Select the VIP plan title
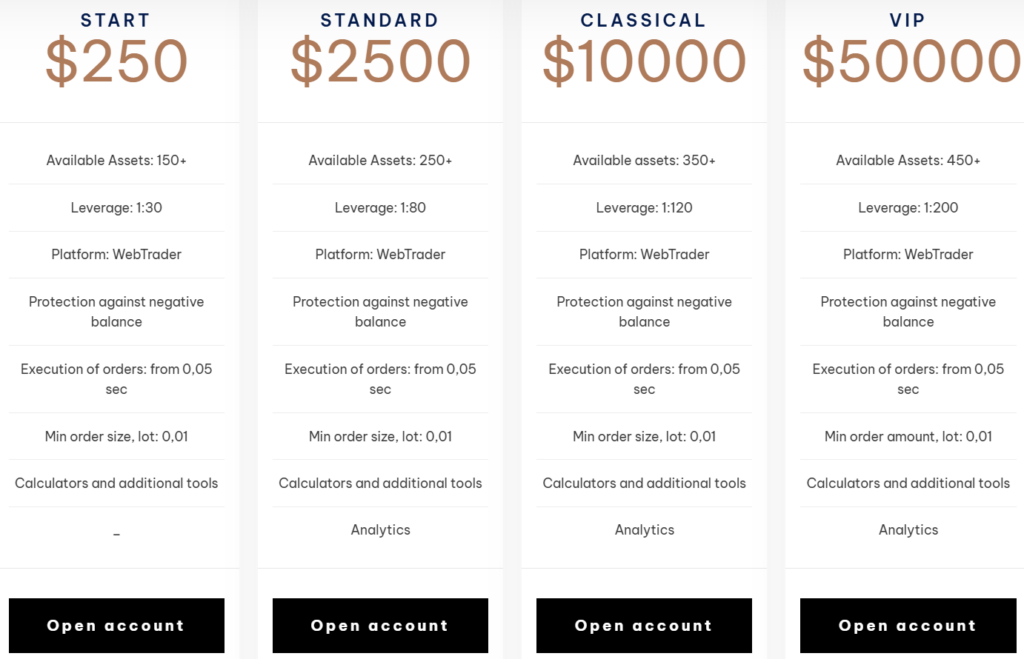The height and width of the screenshot is (659, 1024). point(908,20)
